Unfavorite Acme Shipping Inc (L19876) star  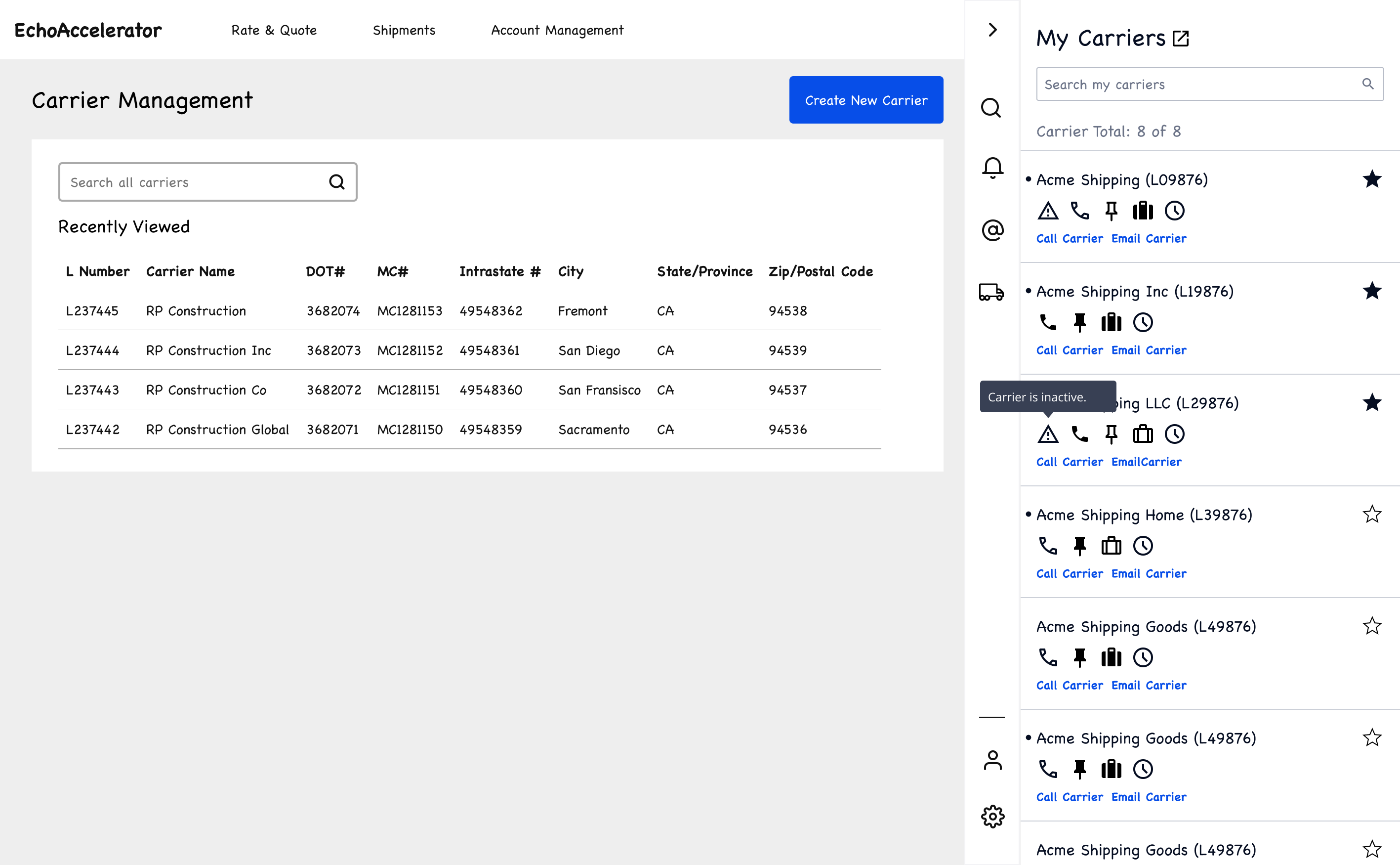pyautogui.click(x=1371, y=291)
